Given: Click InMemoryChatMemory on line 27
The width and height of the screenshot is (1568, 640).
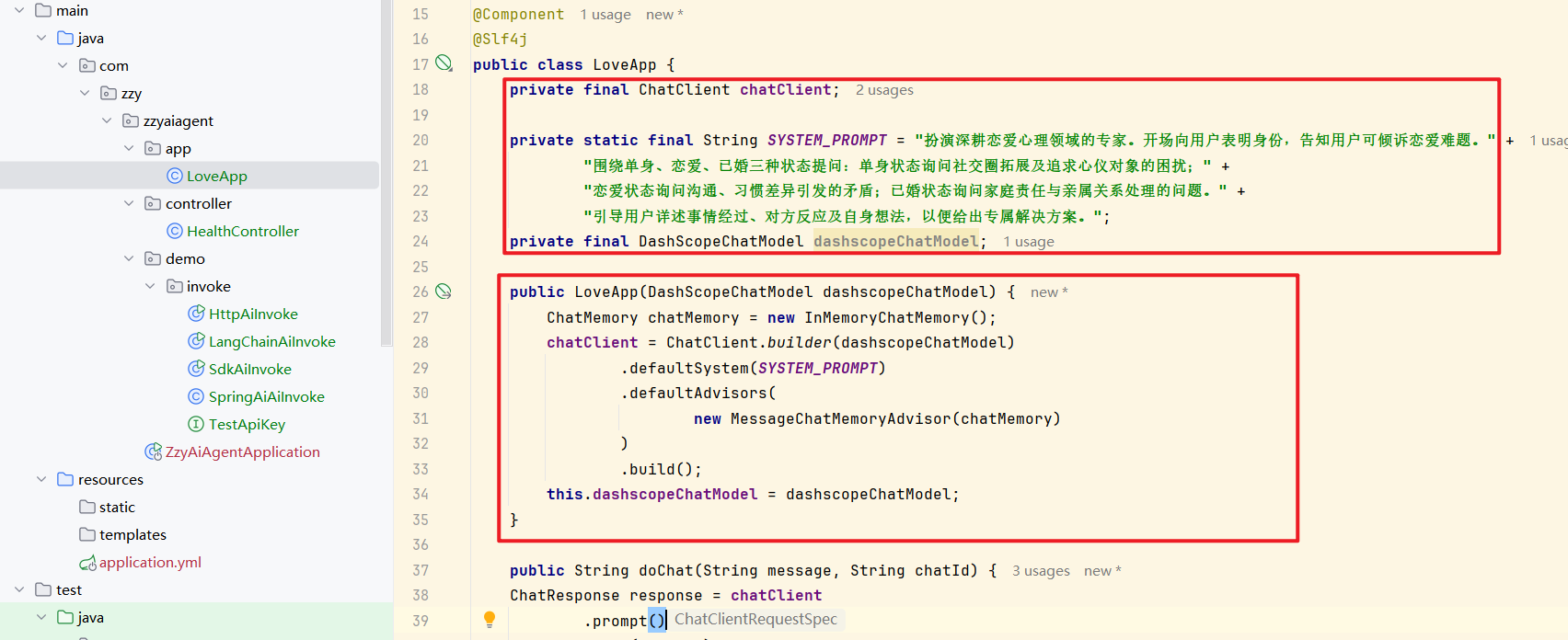Looking at the screenshot, I should tap(886, 317).
